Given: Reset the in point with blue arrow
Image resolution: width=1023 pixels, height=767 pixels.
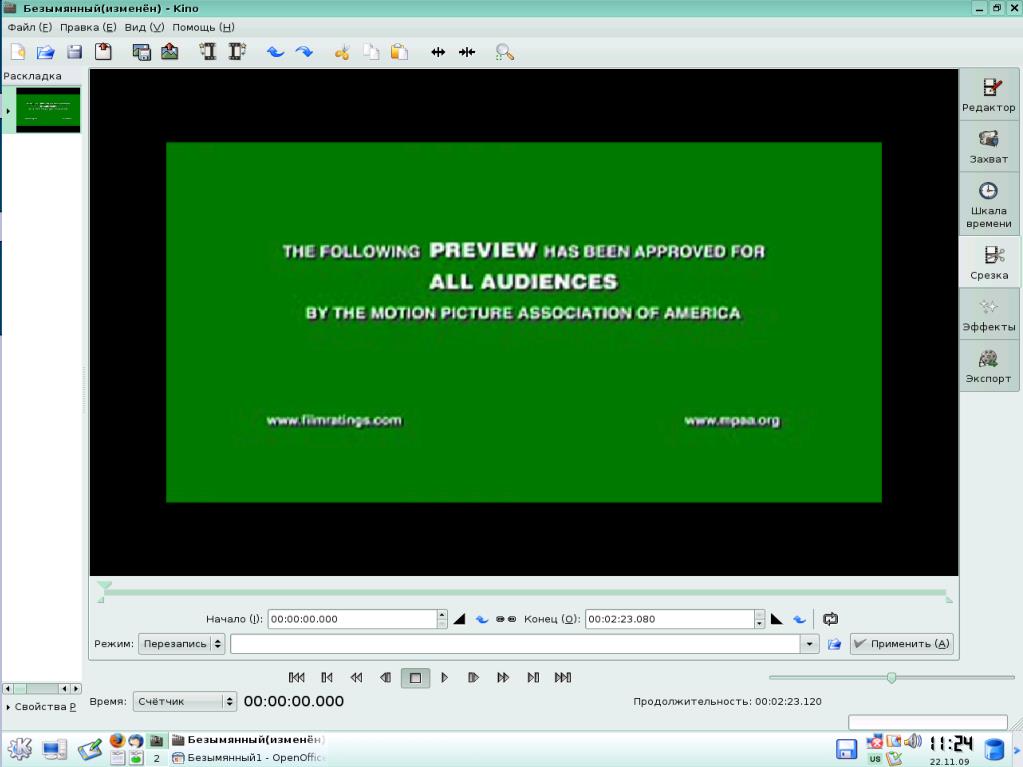Looking at the screenshot, I should (x=481, y=619).
